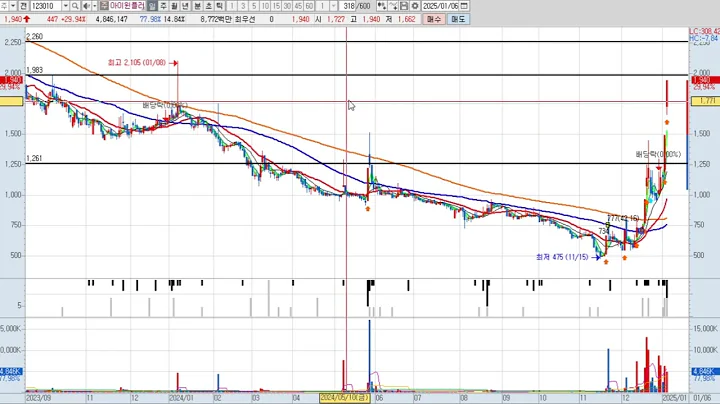Image resolution: width=720 pixels, height=404 pixels.
Task: Click the line chart add indicator icon
Action: point(393,6)
